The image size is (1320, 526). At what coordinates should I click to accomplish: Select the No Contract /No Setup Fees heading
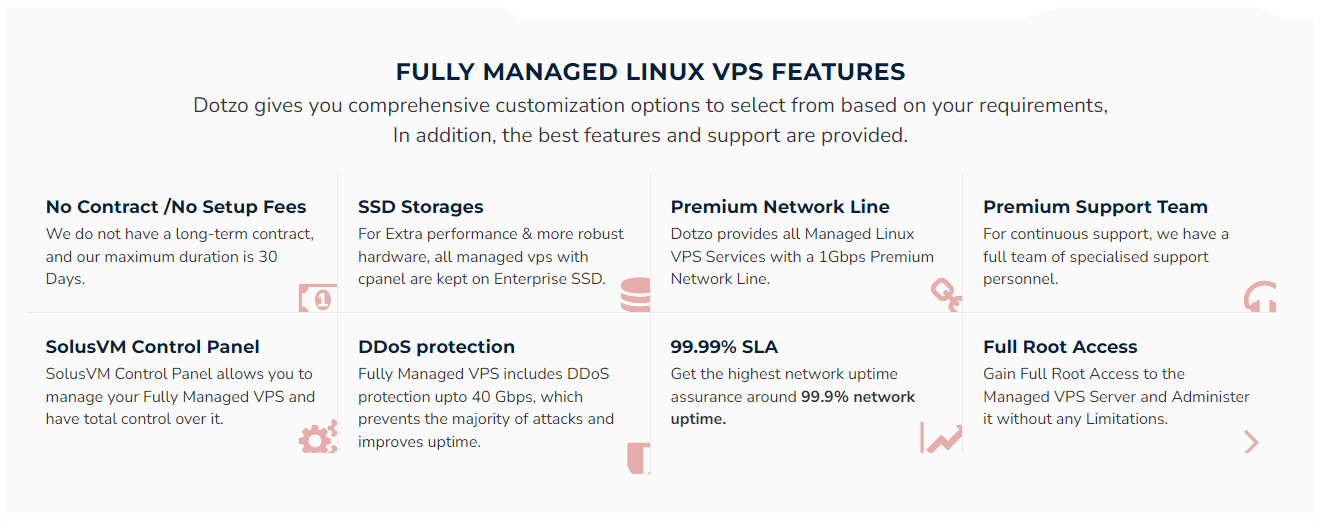176,207
